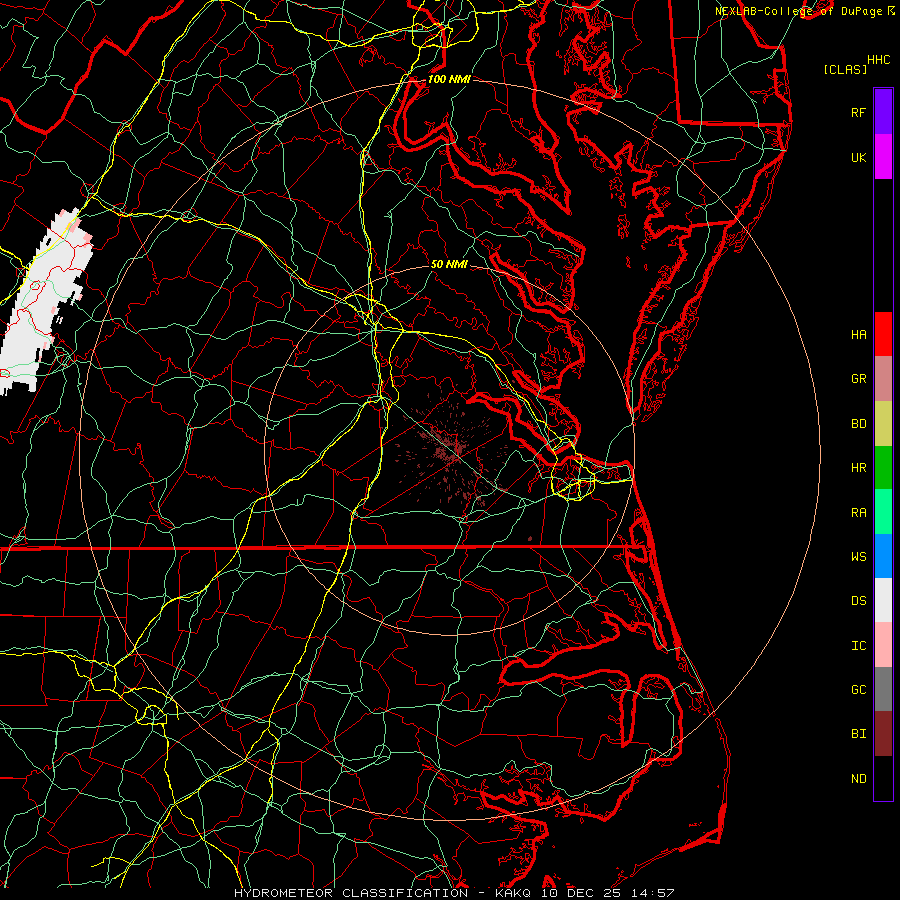Click the HR legend label
Viewport: 900px width, 900px height.
point(858,468)
